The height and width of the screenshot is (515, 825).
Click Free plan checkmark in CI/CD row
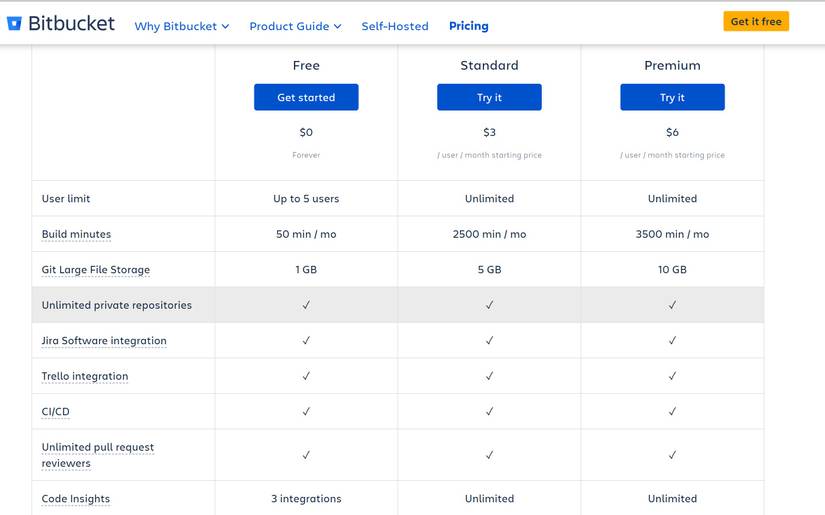(x=306, y=412)
